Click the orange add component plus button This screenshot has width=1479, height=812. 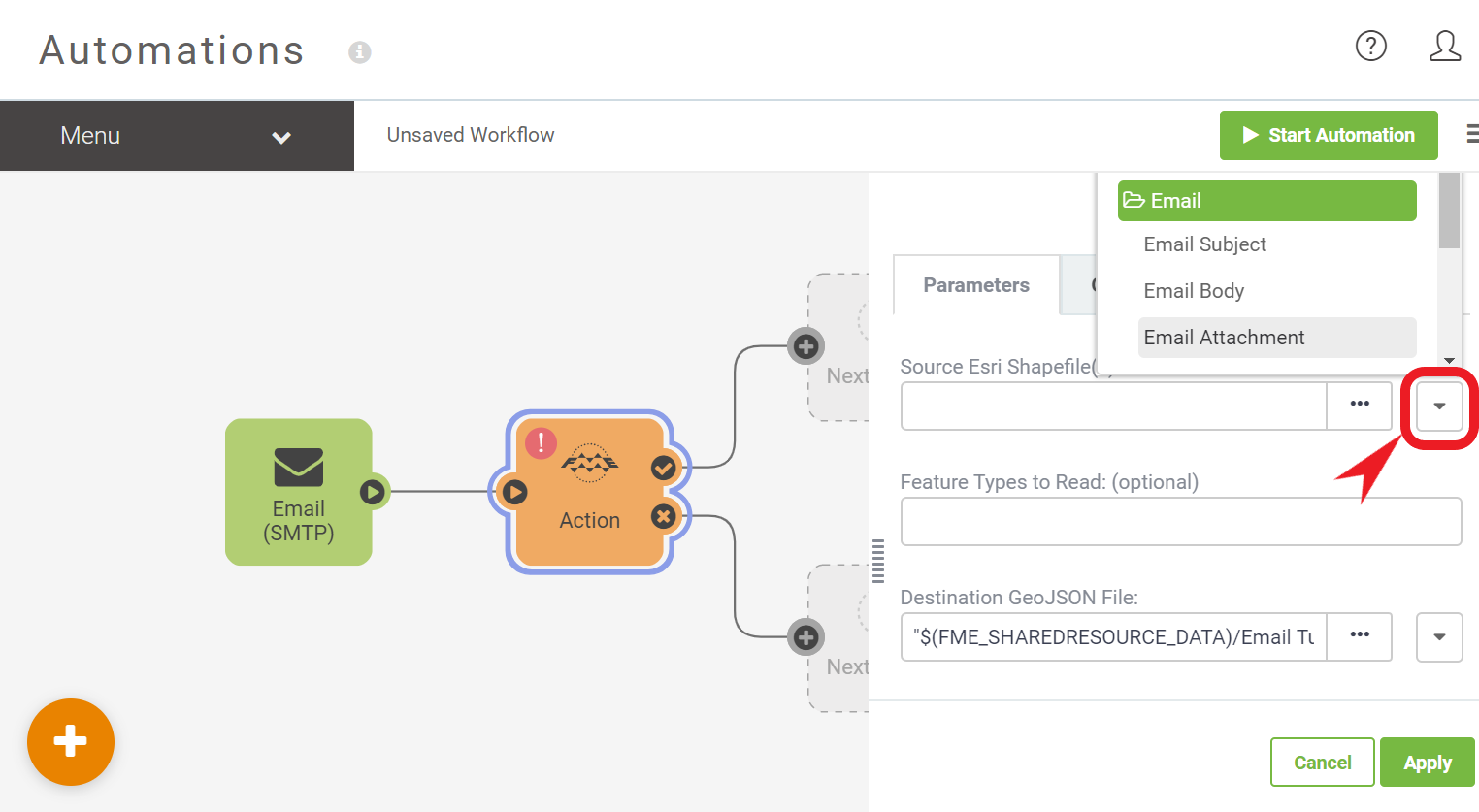[71, 742]
